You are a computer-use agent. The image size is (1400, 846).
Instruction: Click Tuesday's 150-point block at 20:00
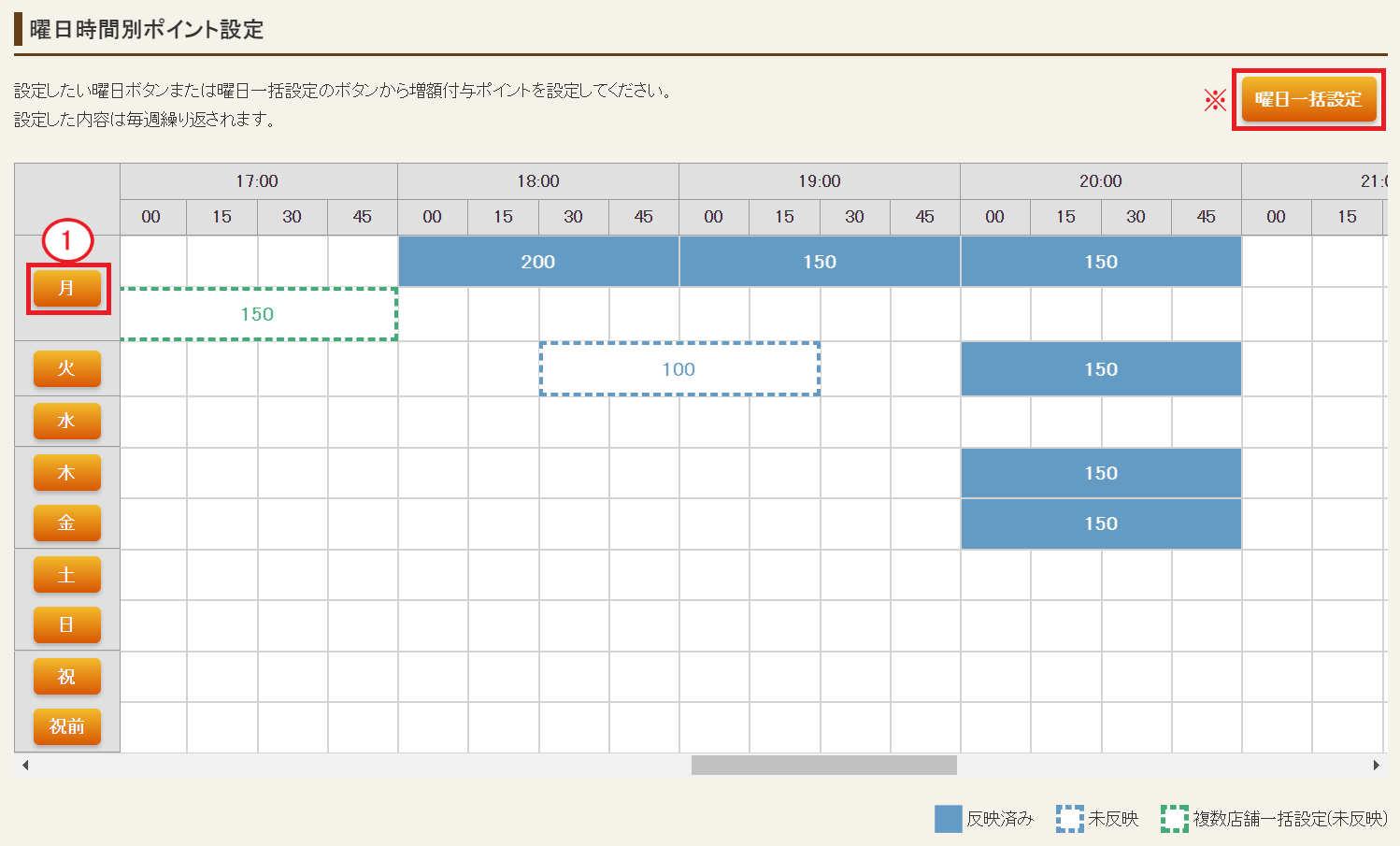1101,369
